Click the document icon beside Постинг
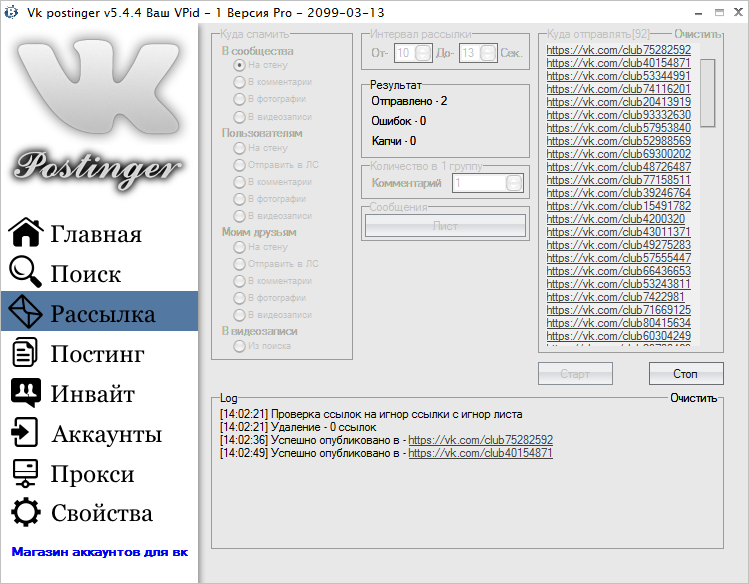 (x=24, y=352)
